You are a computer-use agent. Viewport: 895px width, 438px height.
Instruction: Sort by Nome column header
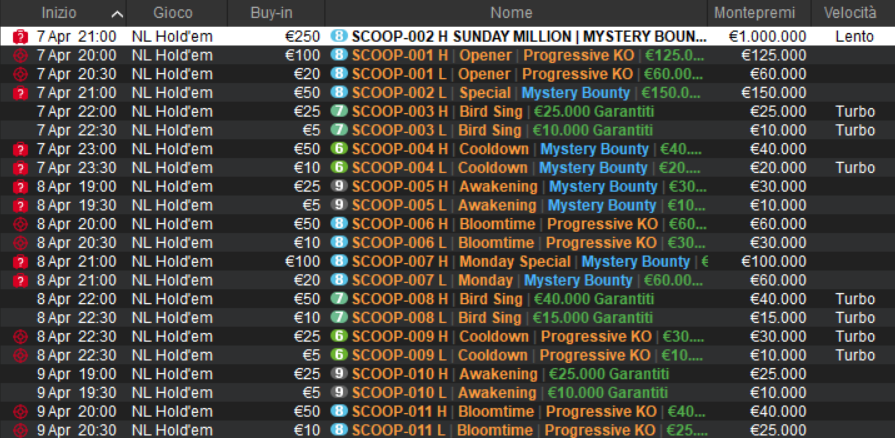(511, 13)
